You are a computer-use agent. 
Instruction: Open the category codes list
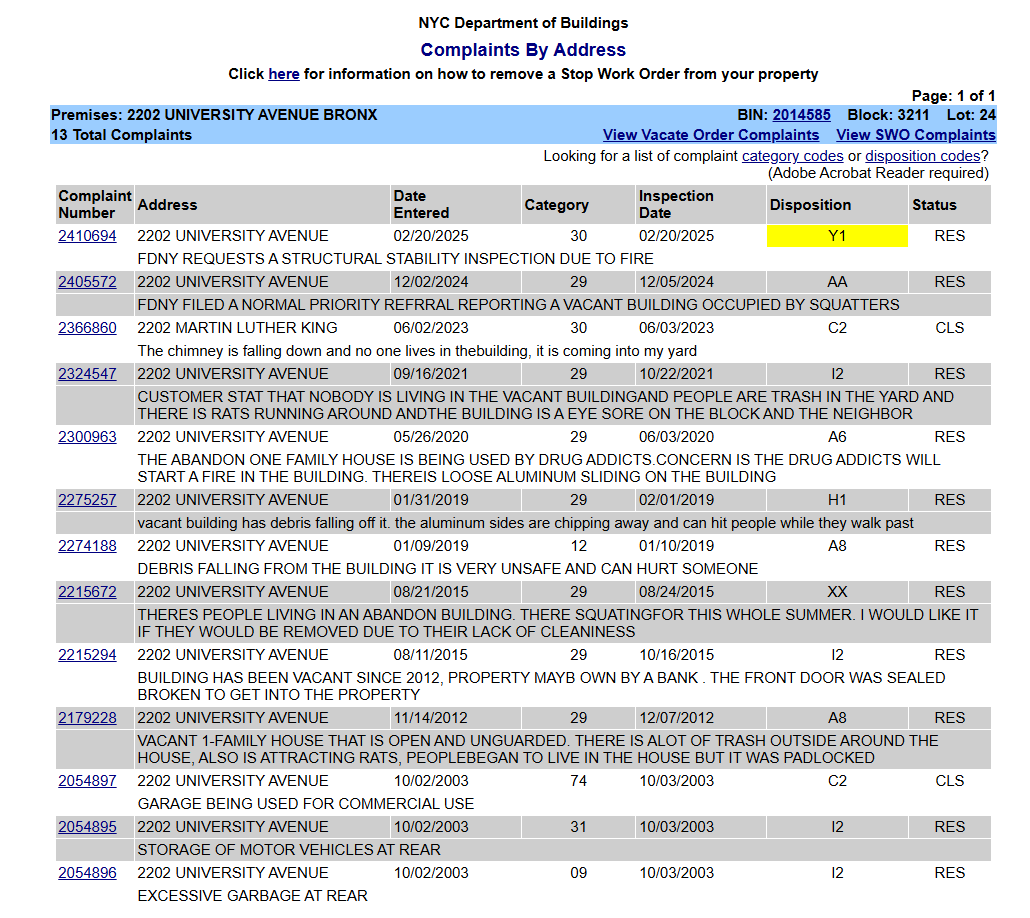point(792,156)
